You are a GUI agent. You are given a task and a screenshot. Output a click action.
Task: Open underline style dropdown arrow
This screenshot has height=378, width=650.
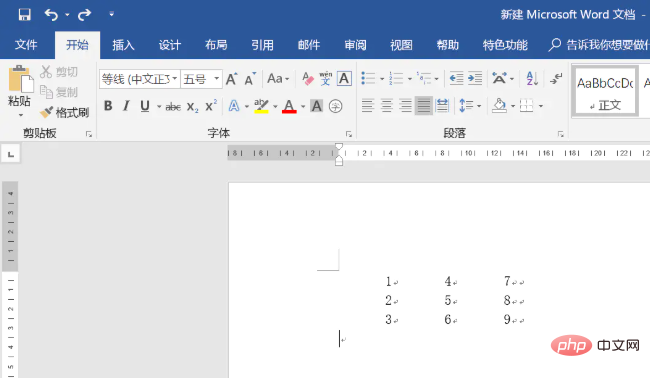tap(158, 107)
